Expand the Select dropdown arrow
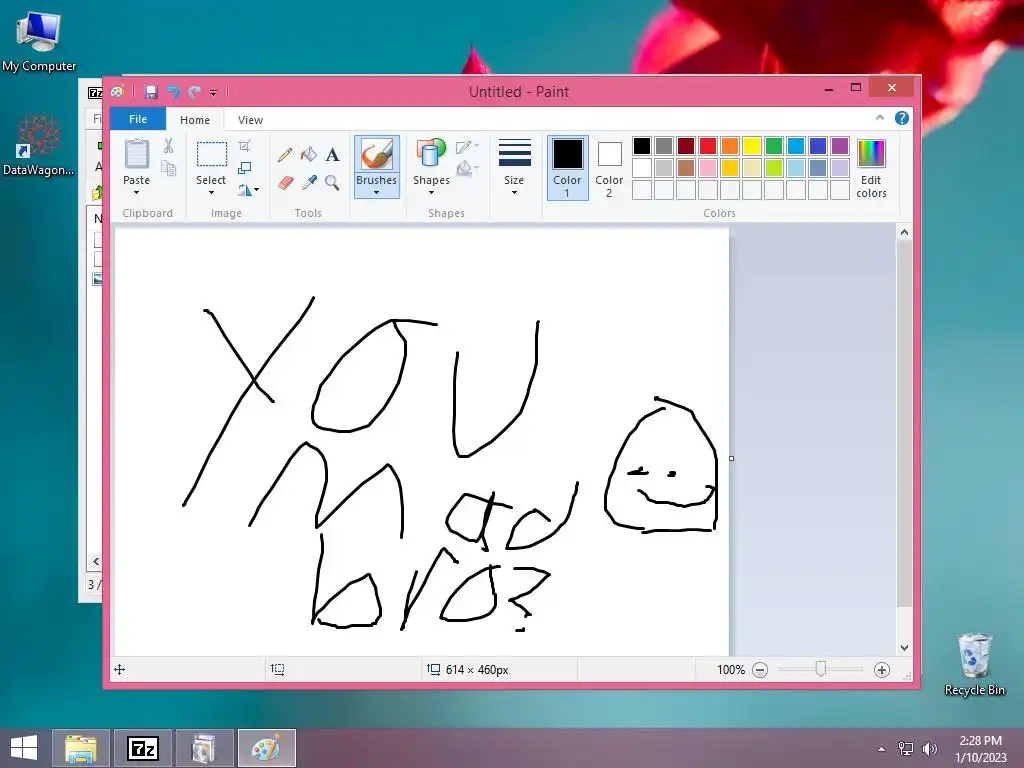The image size is (1024, 768). pos(211,193)
